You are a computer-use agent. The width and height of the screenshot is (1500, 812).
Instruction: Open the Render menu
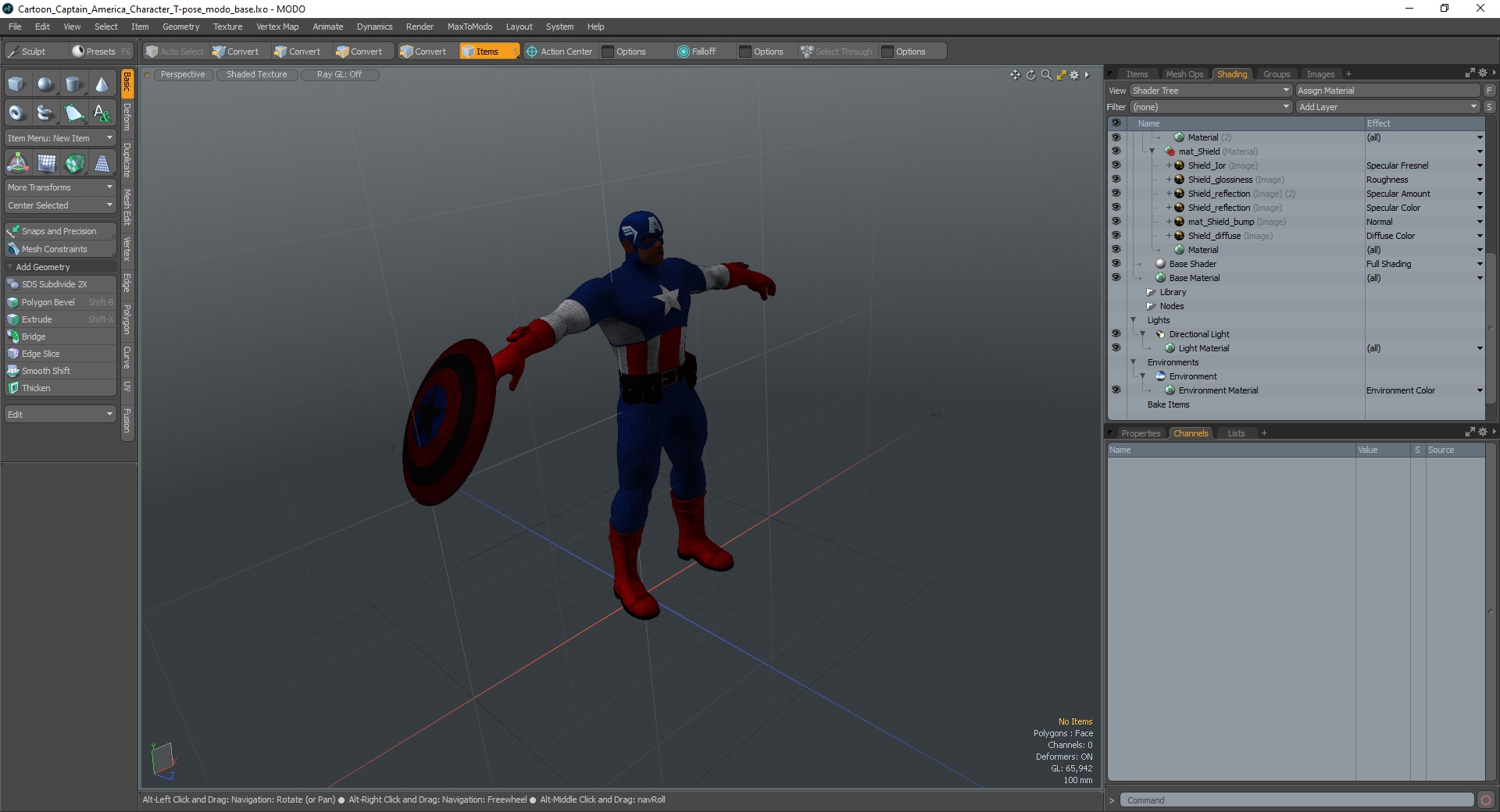point(420,27)
